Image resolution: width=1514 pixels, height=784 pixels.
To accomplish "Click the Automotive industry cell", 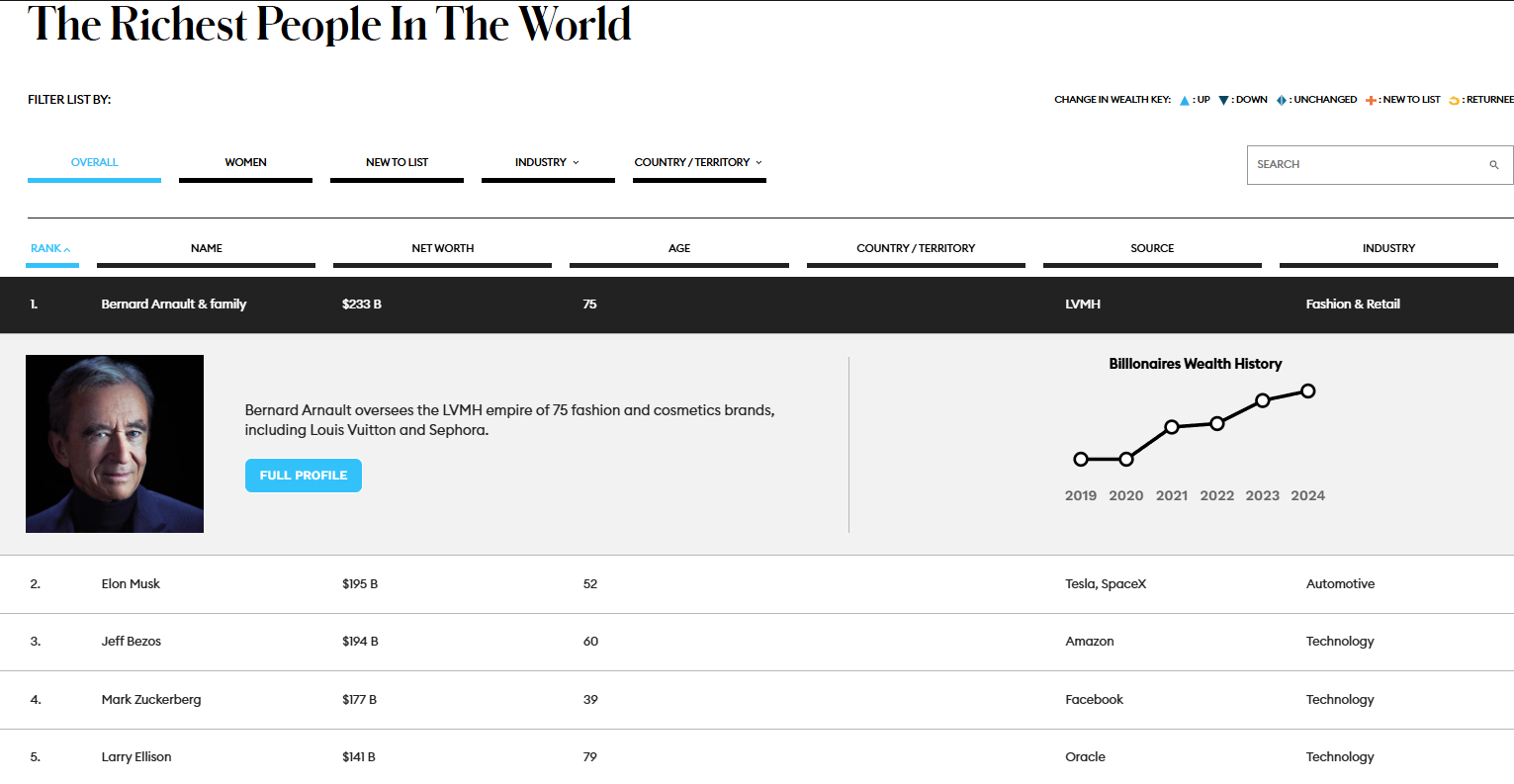I will click(1340, 584).
